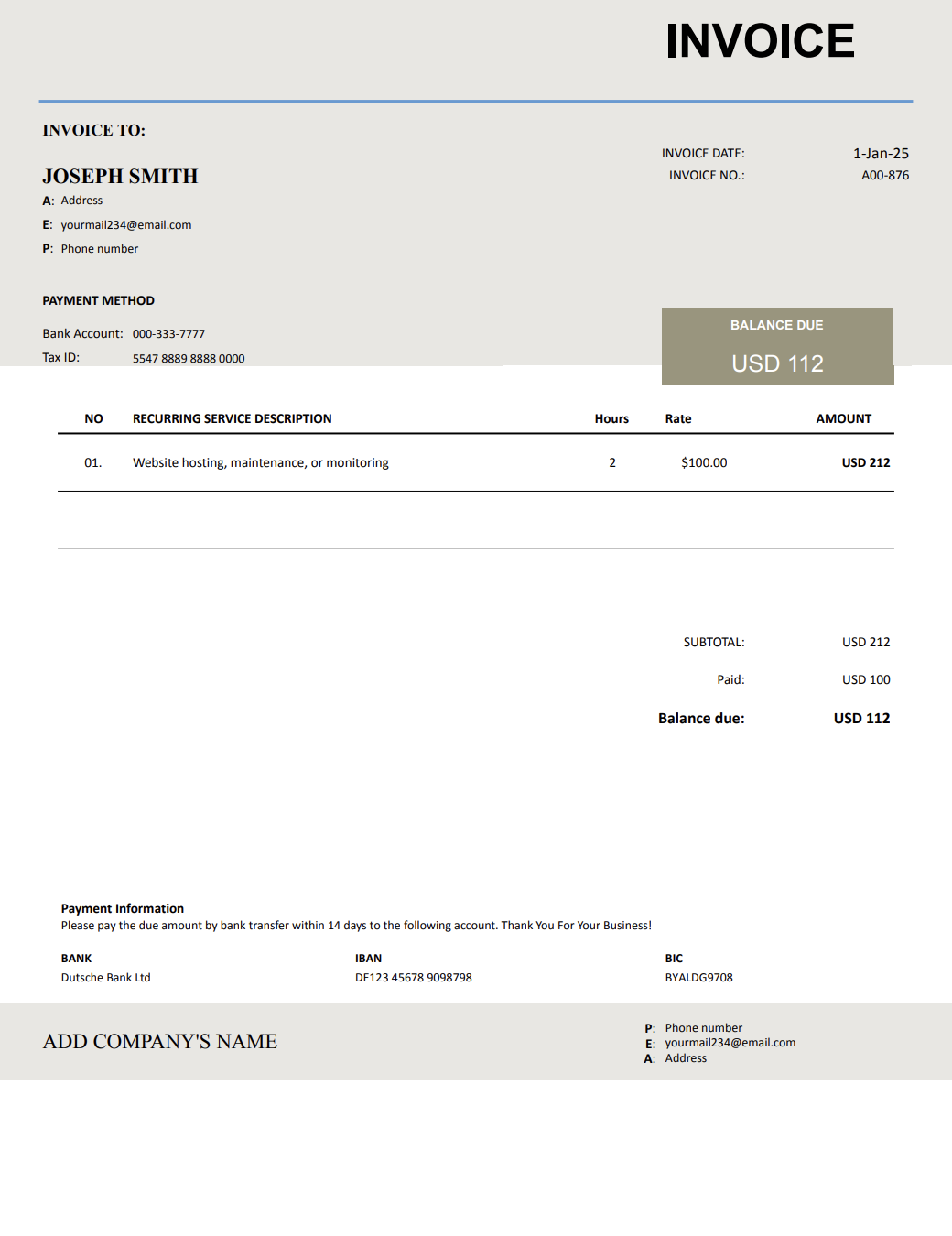Select the SUBTOTAL label
The image size is (952, 1236).
pyautogui.click(x=714, y=642)
